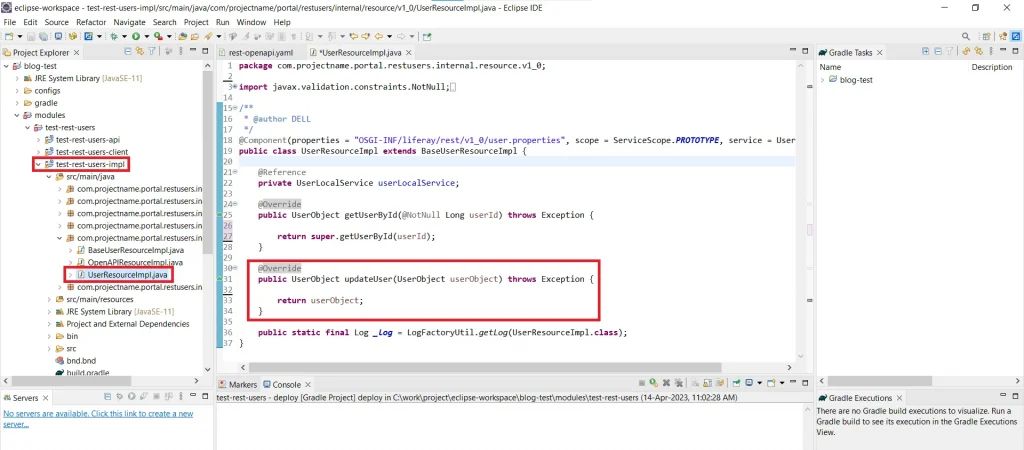This screenshot has height=450, width=1024.
Task: Open the Window menu
Action: [251, 22]
